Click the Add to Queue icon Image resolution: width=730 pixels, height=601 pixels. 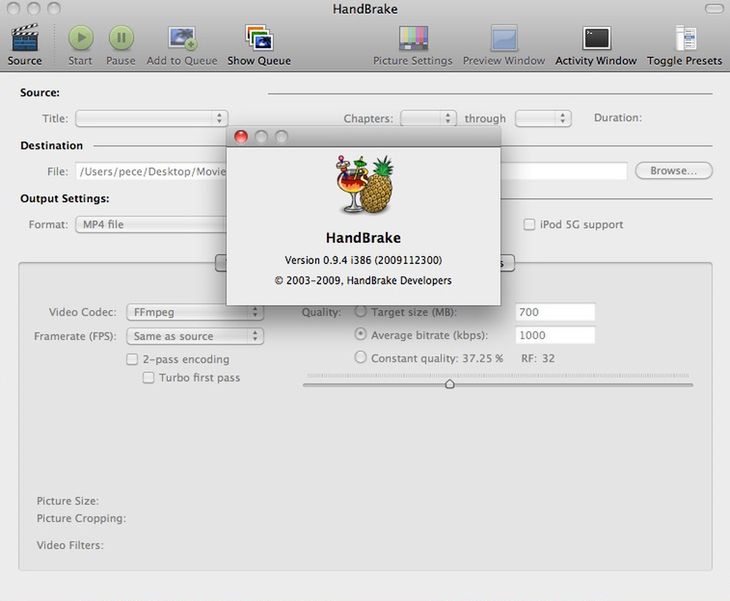[182, 38]
